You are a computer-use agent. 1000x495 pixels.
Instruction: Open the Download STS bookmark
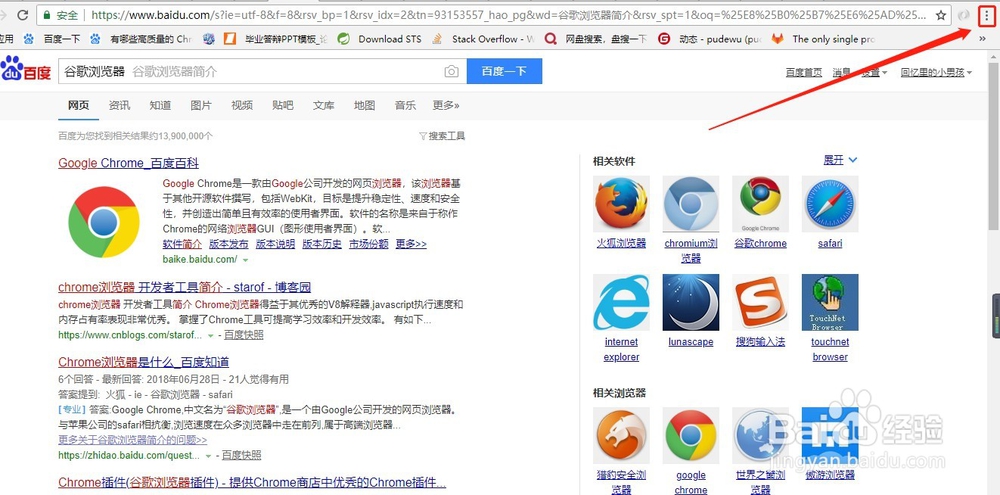380,39
